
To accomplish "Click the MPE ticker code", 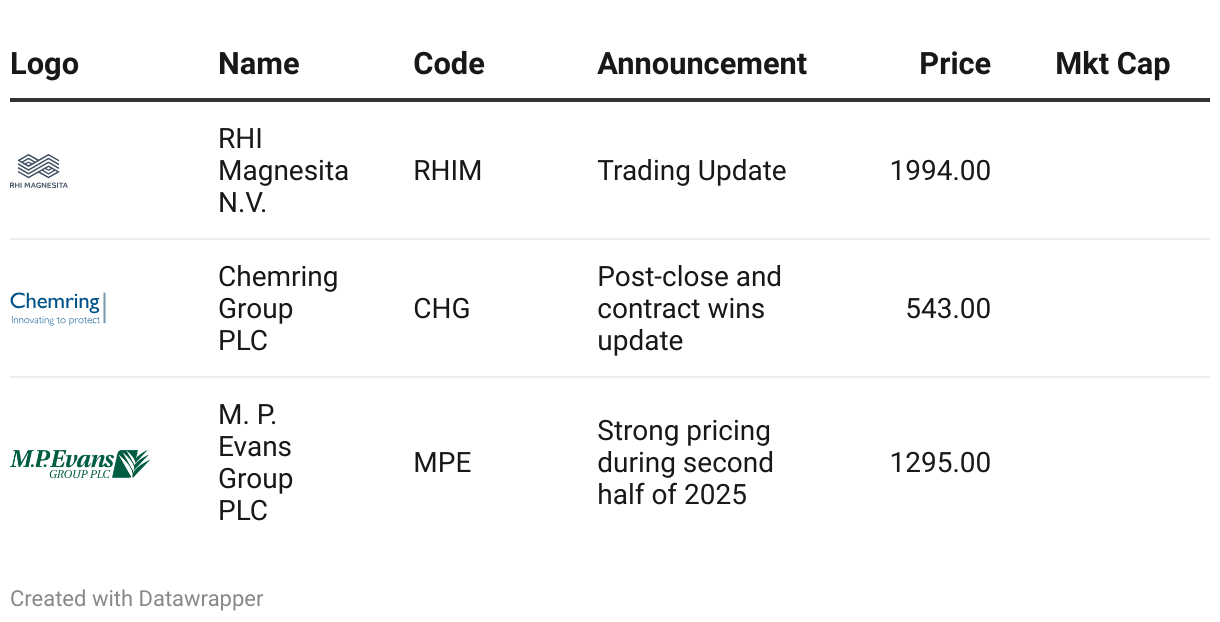I will tap(442, 463).
